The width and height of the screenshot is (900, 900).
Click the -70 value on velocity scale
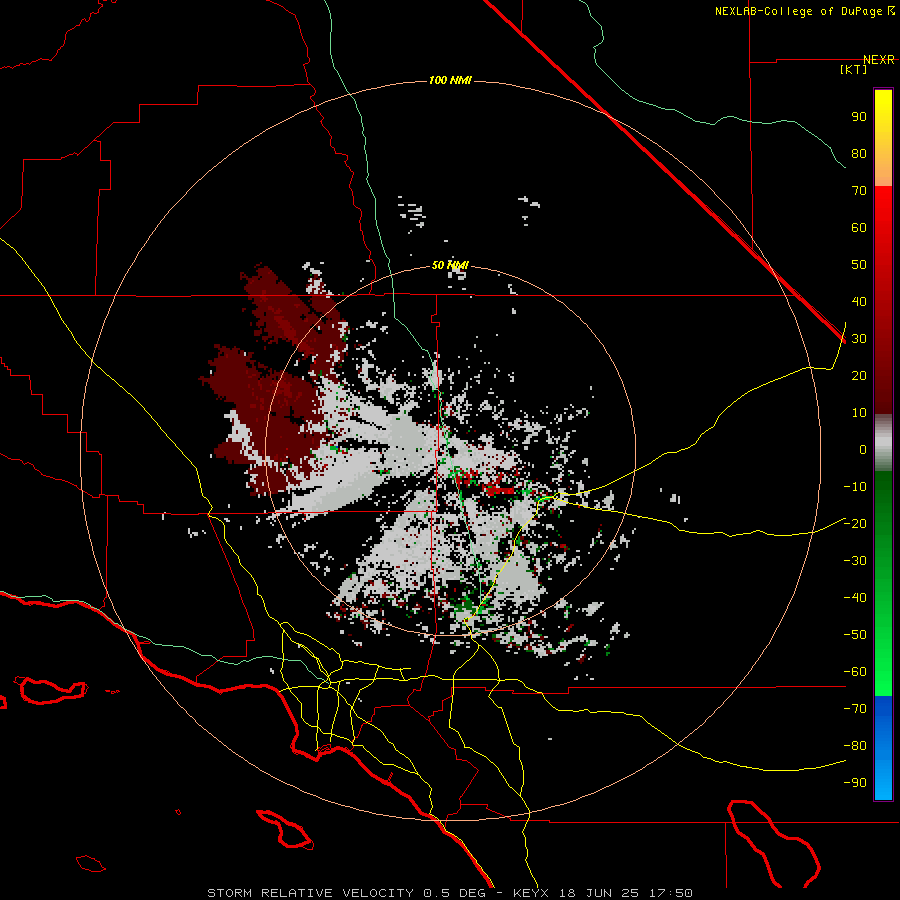pos(855,709)
